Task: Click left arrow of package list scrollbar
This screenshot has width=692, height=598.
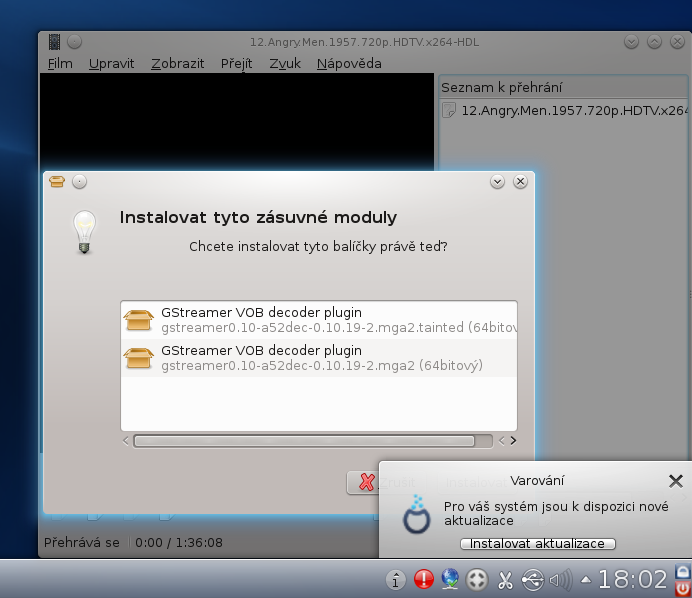Action: pos(126,440)
